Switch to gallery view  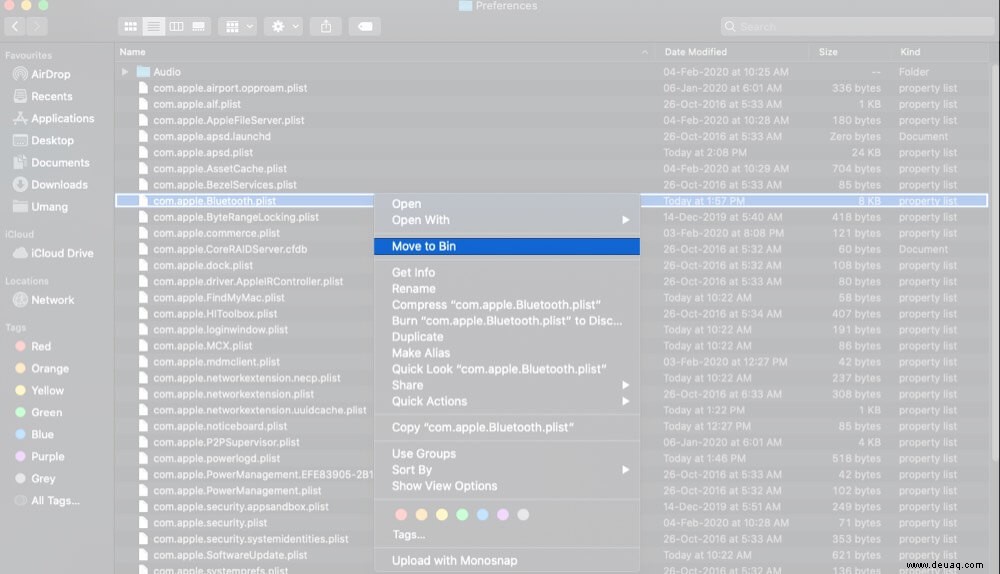point(199,26)
